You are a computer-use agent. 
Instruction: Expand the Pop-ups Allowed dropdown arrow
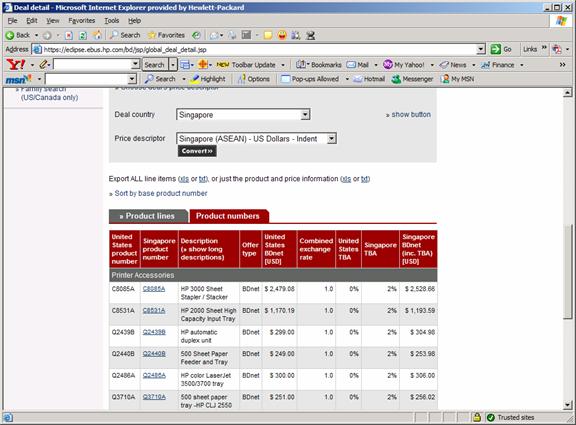click(x=347, y=79)
